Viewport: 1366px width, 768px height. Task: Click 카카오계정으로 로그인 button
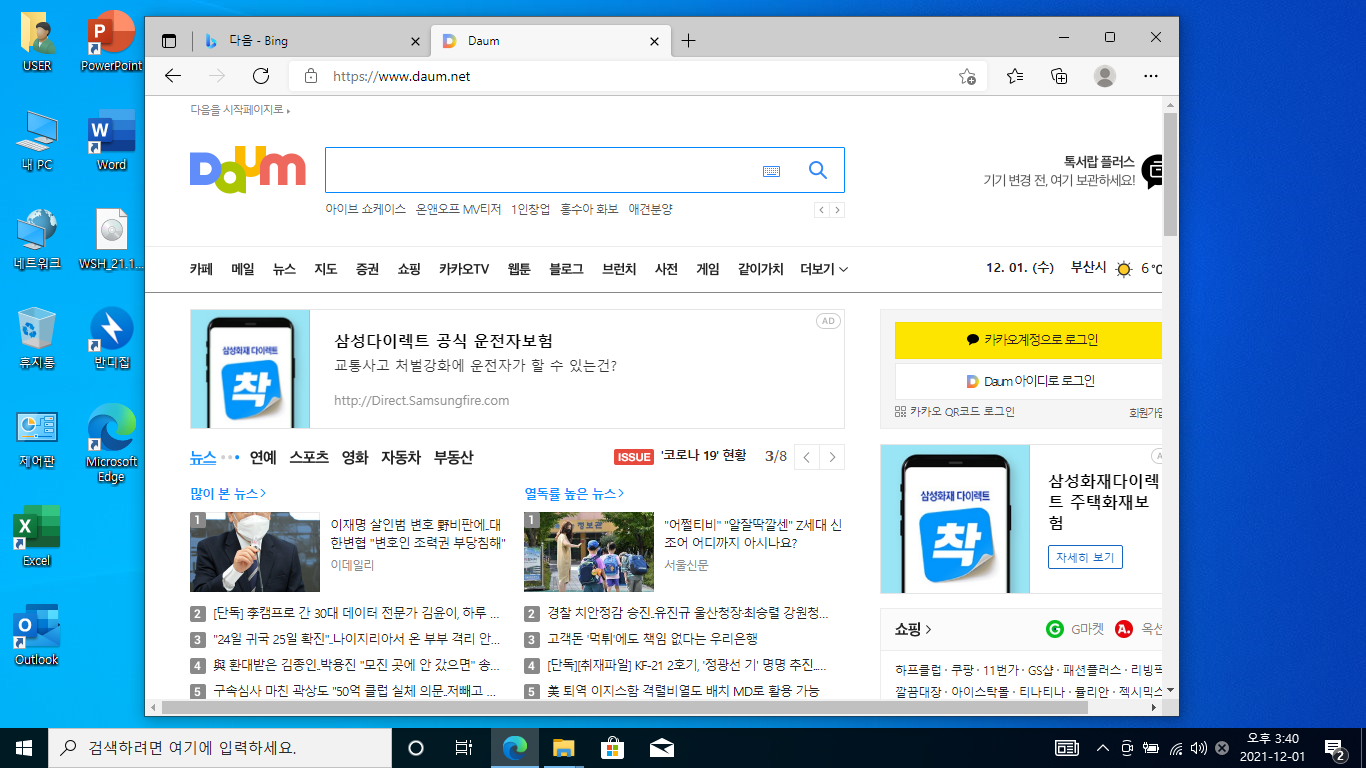(1028, 340)
